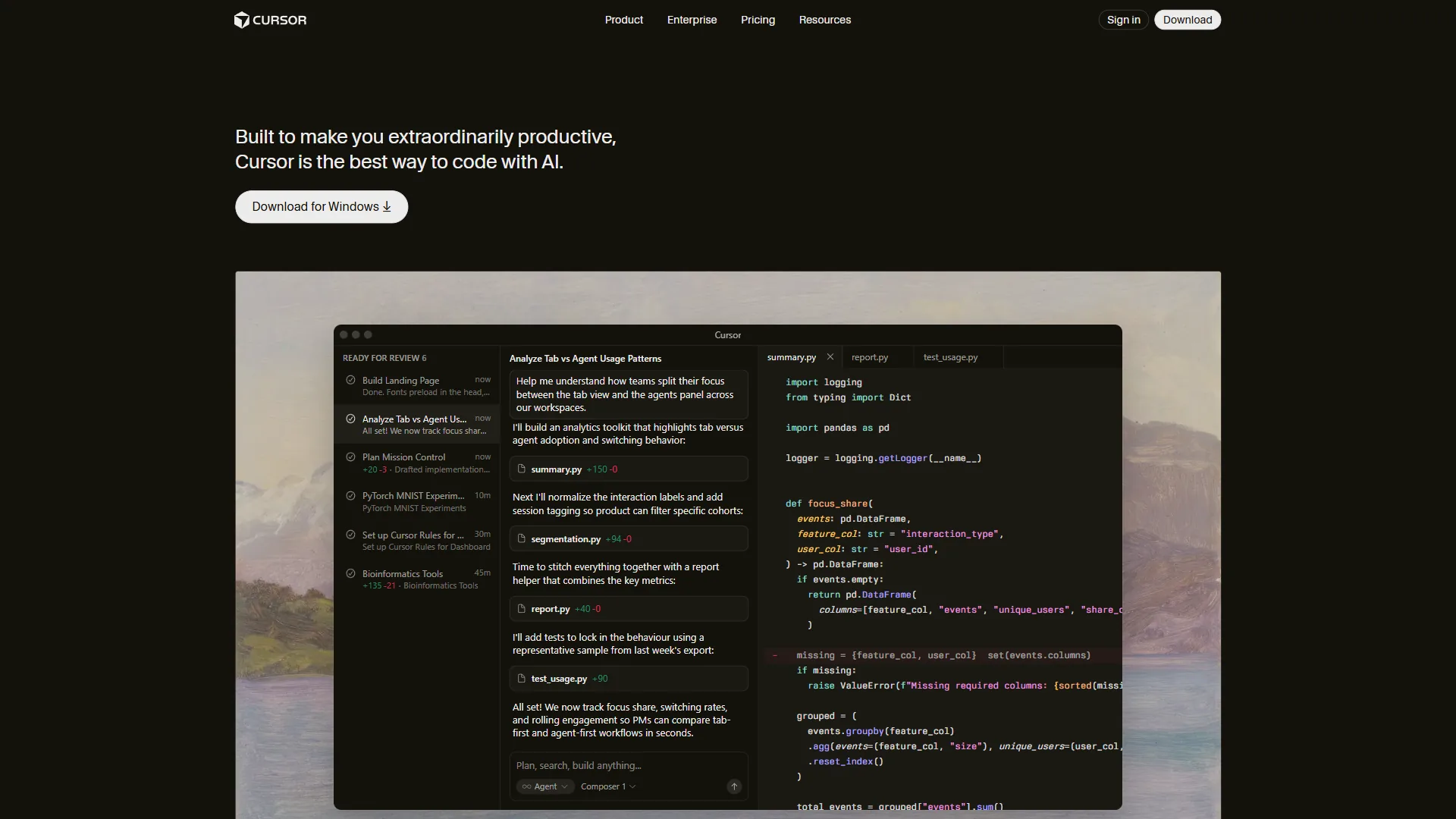Click file icon on test_usage.py chip
This screenshot has width=1456, height=819.
coord(521,678)
